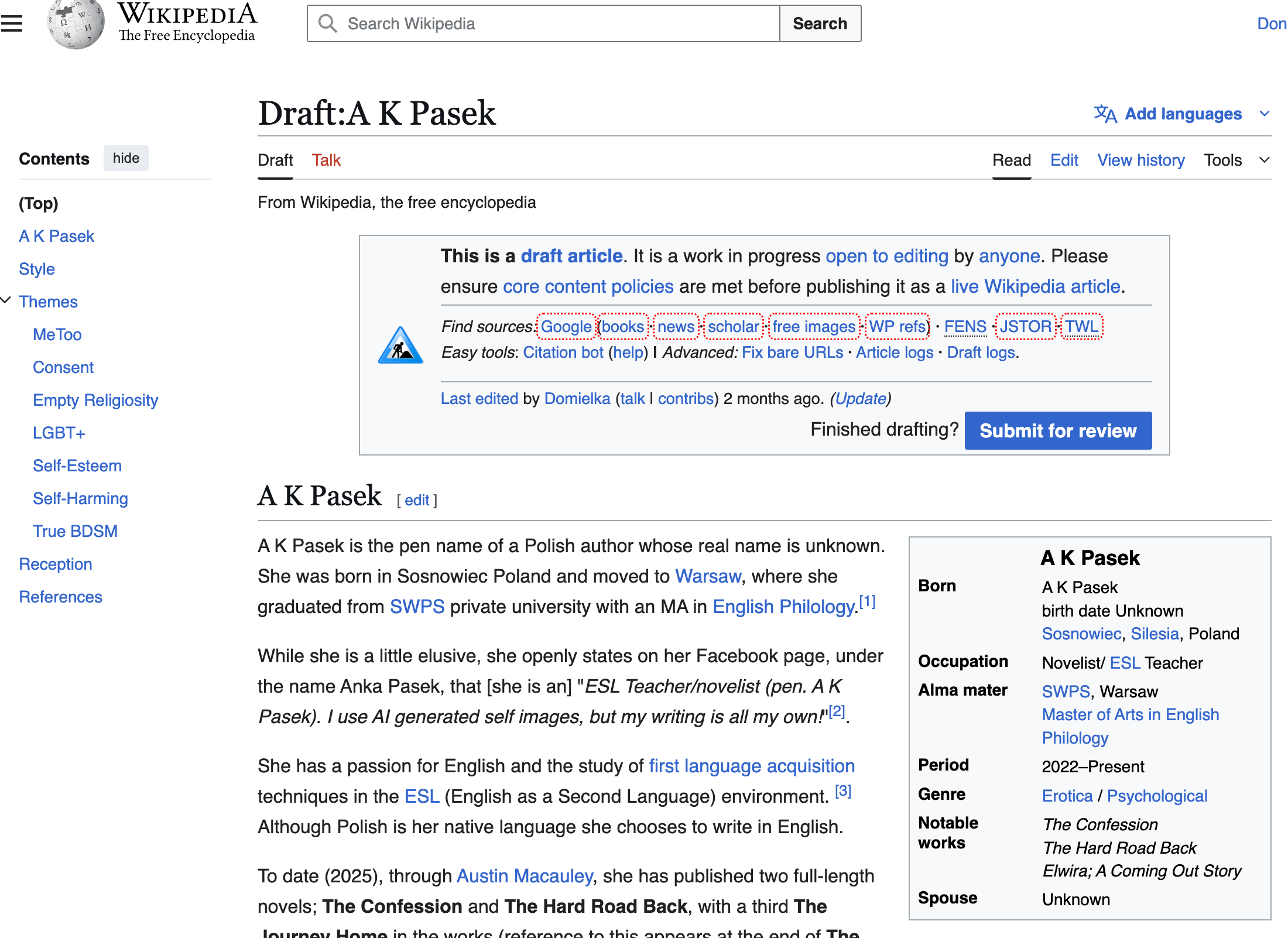Viewport: 1288px width, 938px height.
Task: Open the Talk tab
Action: click(326, 160)
